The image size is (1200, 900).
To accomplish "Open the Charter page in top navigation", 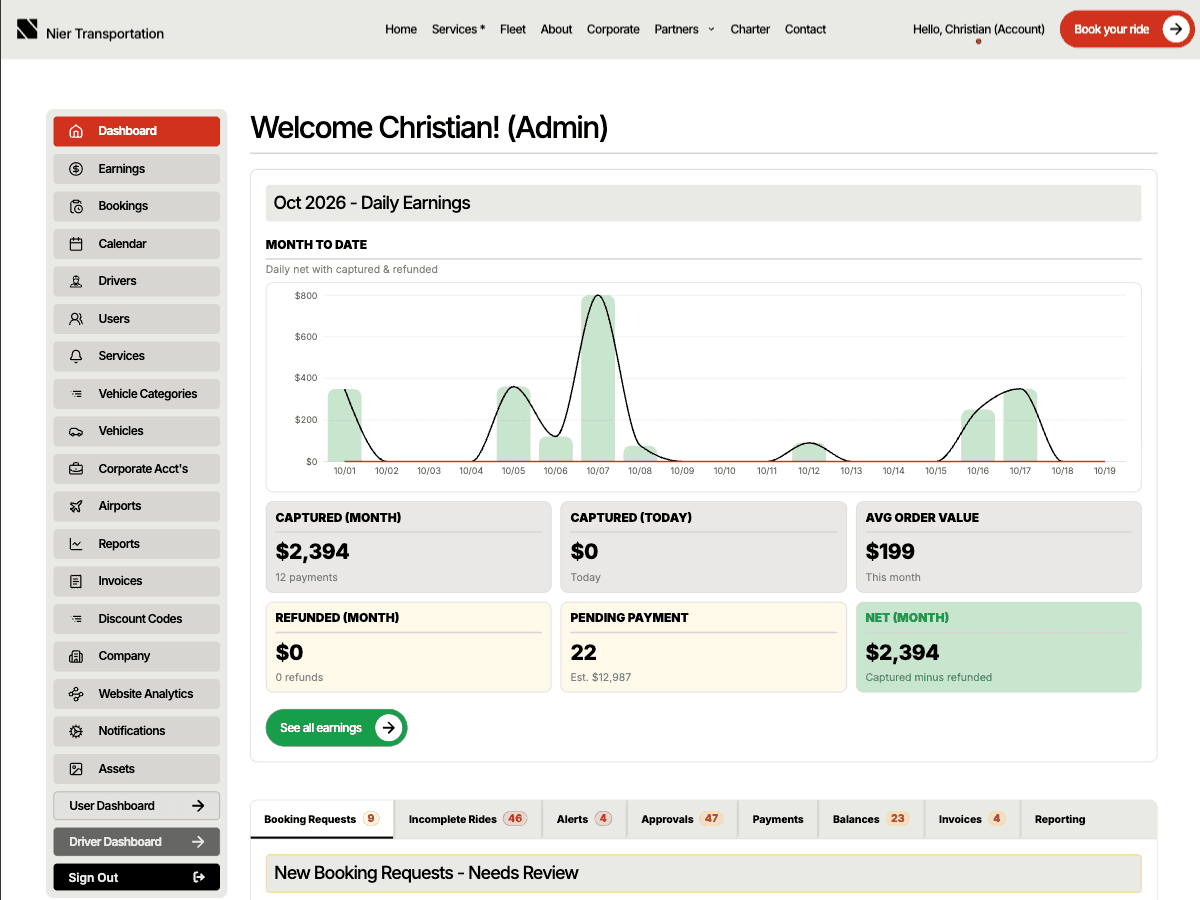I will coord(750,30).
